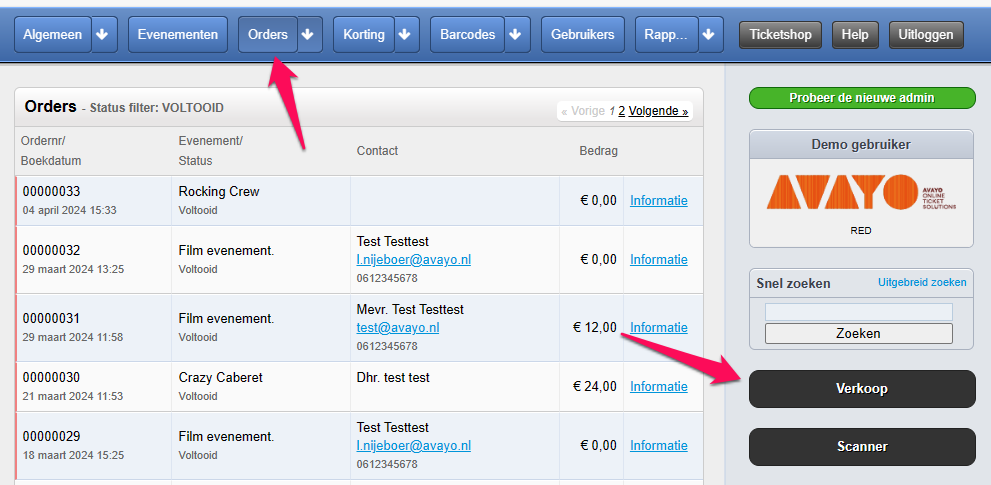This screenshot has height=485, width=991.
Task: Click Dhr. test test contact
Action: (393, 378)
